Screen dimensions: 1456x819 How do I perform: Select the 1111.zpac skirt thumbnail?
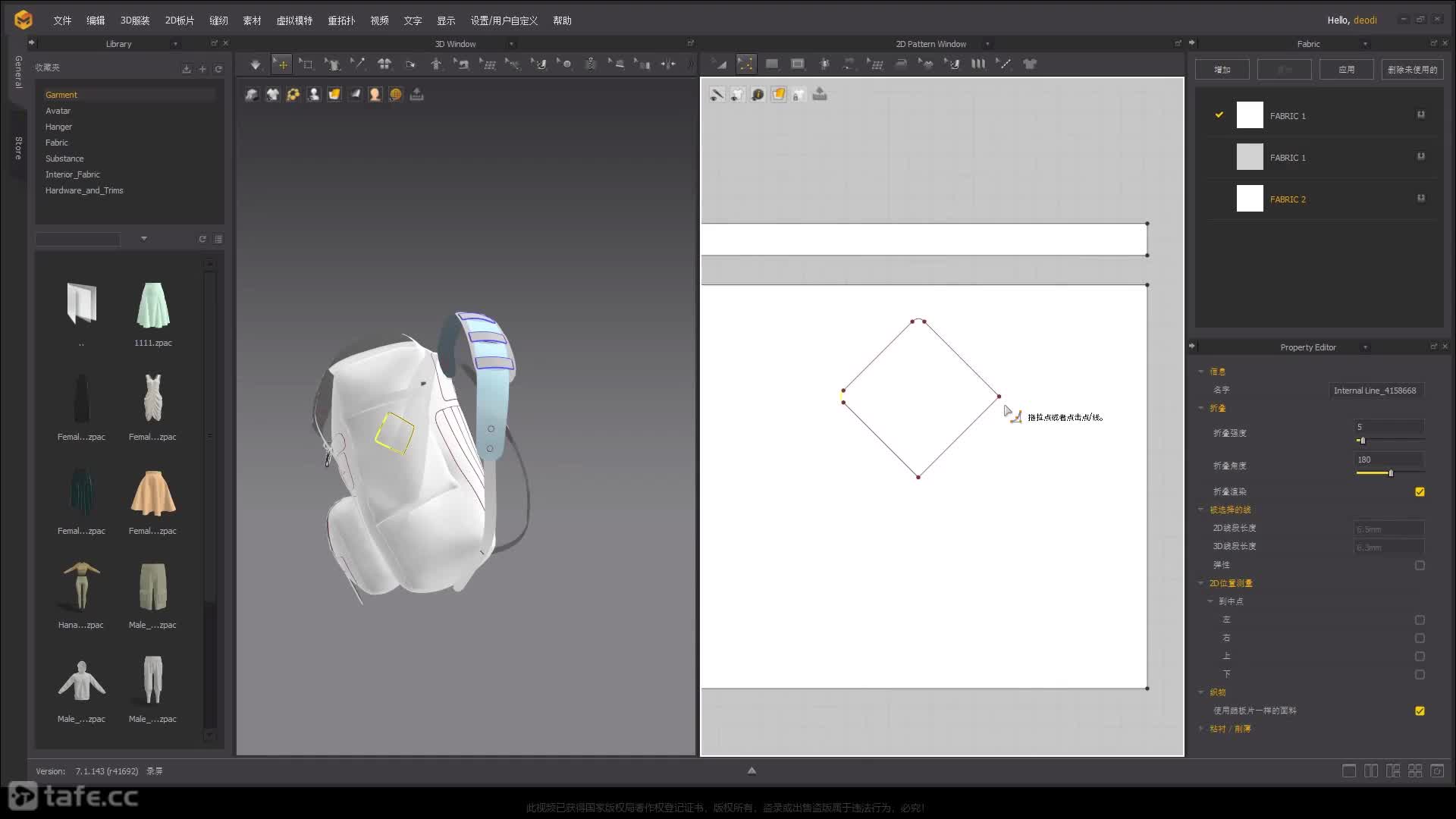pos(153,306)
